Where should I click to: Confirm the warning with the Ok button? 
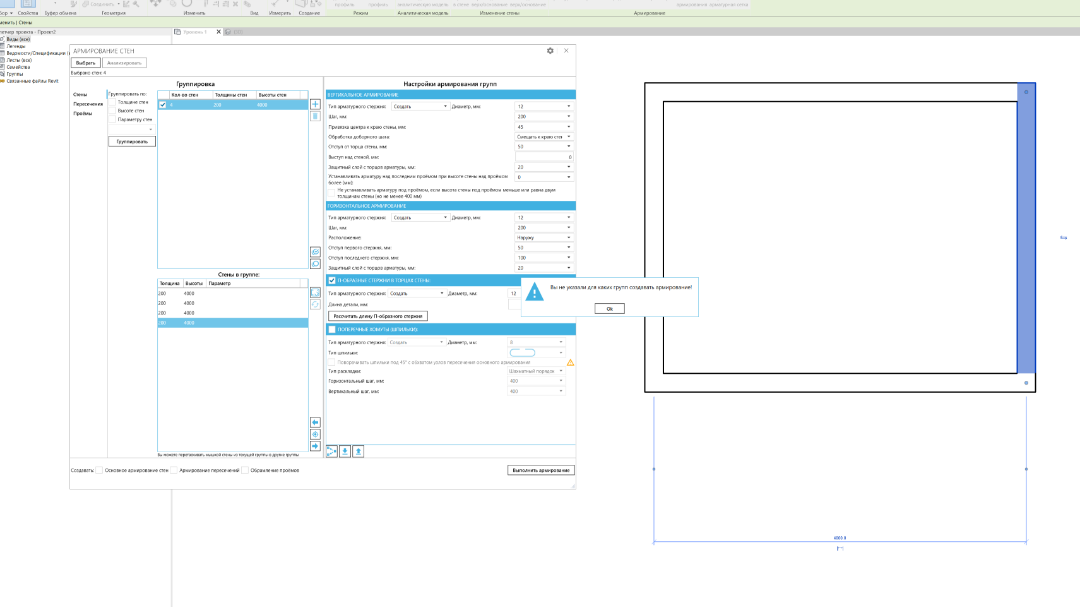pos(610,309)
